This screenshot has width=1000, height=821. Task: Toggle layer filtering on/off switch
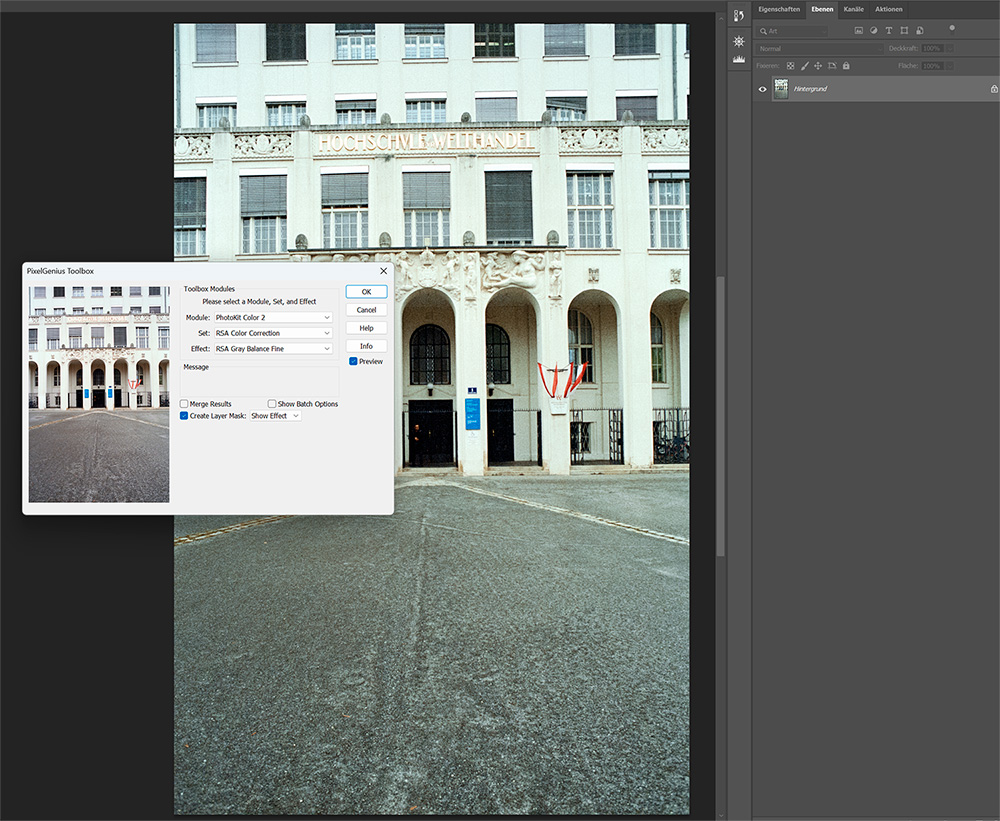952,28
